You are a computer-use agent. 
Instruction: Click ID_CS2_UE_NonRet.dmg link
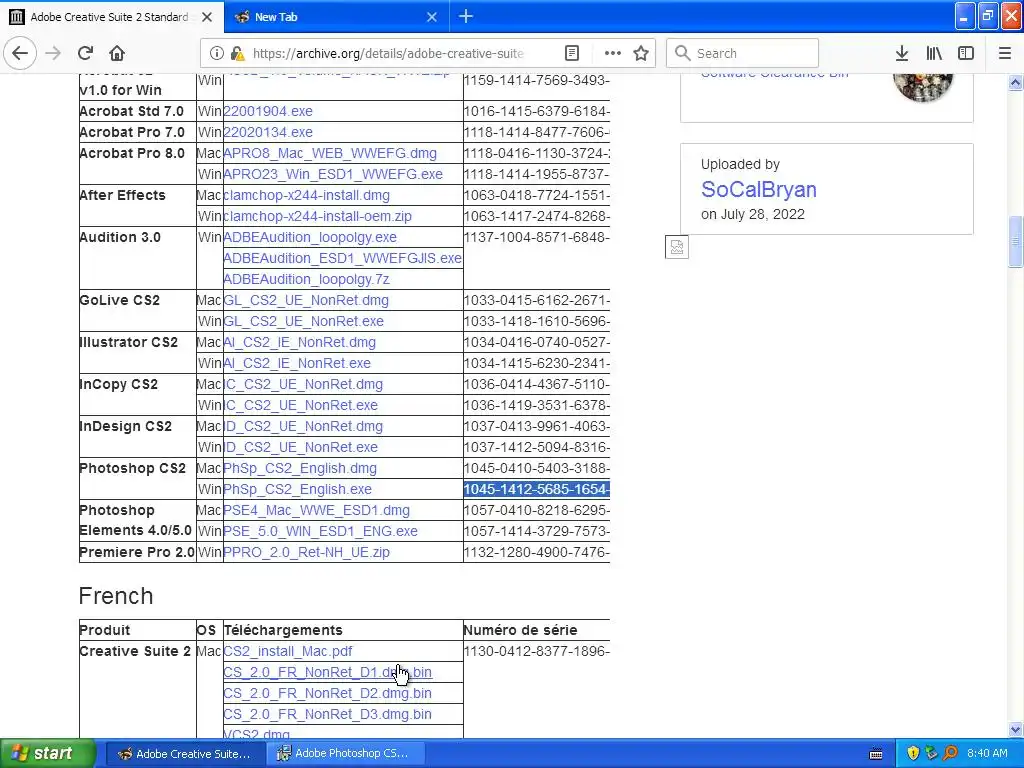(x=303, y=426)
